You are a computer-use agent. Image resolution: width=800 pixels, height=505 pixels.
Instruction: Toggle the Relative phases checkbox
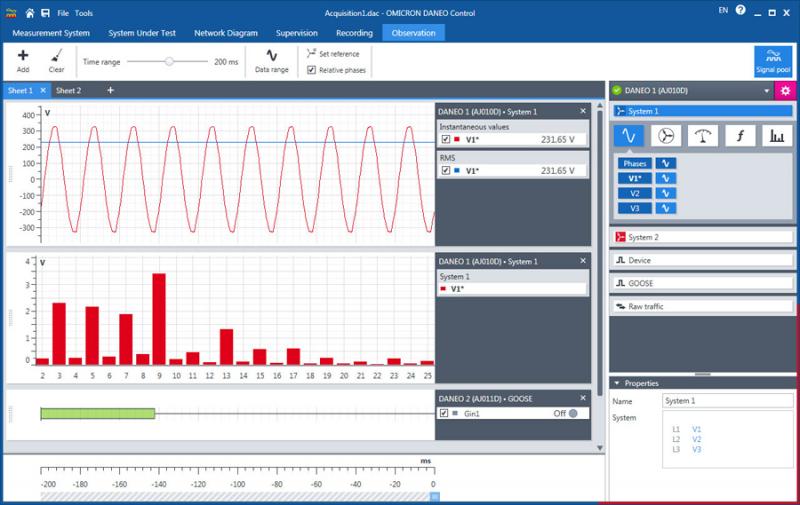311,70
